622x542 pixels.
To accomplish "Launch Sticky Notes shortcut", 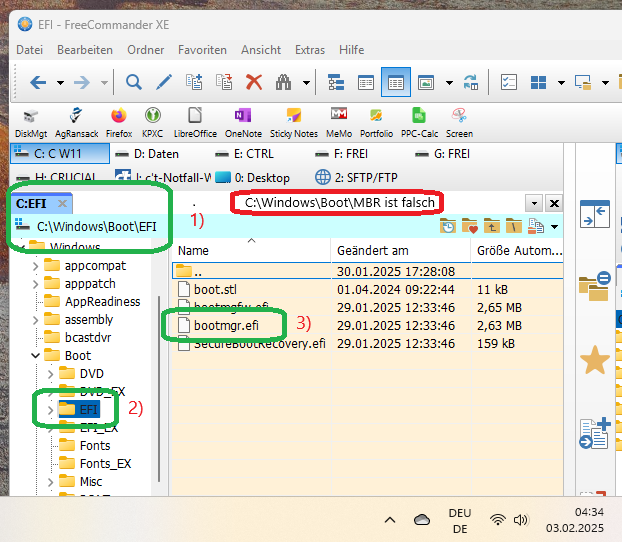I will pyautogui.click(x=294, y=123).
